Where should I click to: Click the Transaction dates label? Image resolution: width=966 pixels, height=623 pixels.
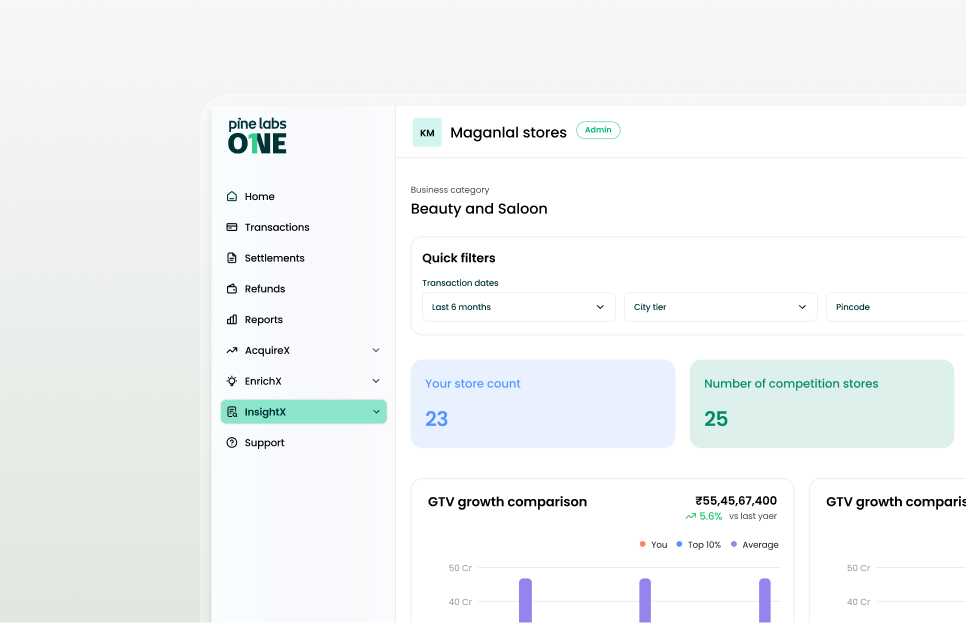pos(460,283)
